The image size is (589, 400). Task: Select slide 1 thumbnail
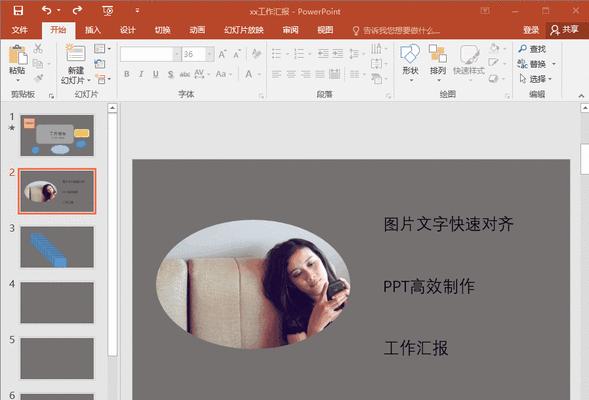pos(57,135)
